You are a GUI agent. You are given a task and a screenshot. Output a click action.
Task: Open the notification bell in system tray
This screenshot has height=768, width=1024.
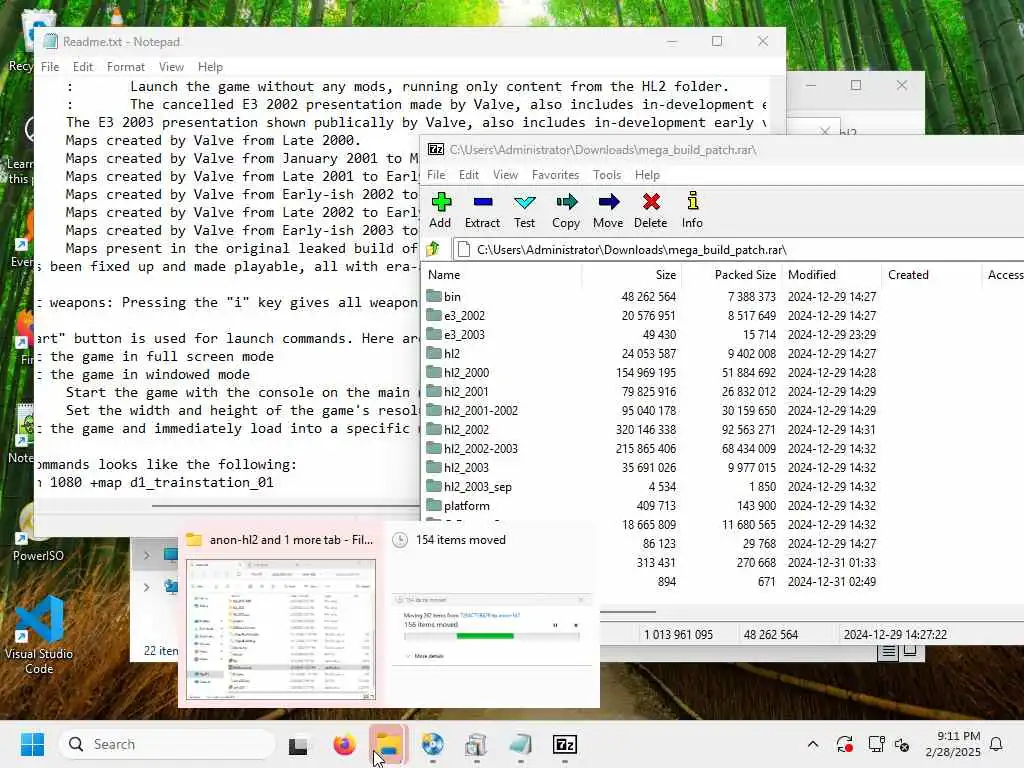(x=997, y=744)
